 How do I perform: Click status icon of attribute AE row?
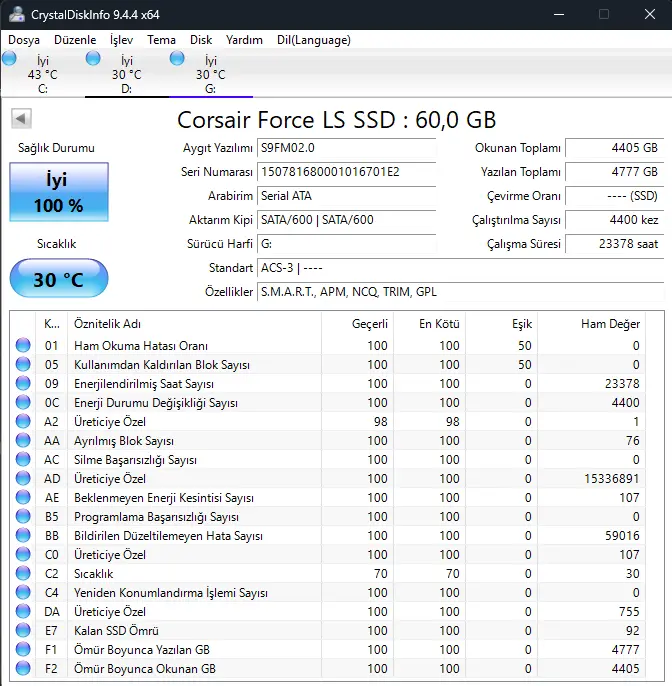coord(23,497)
